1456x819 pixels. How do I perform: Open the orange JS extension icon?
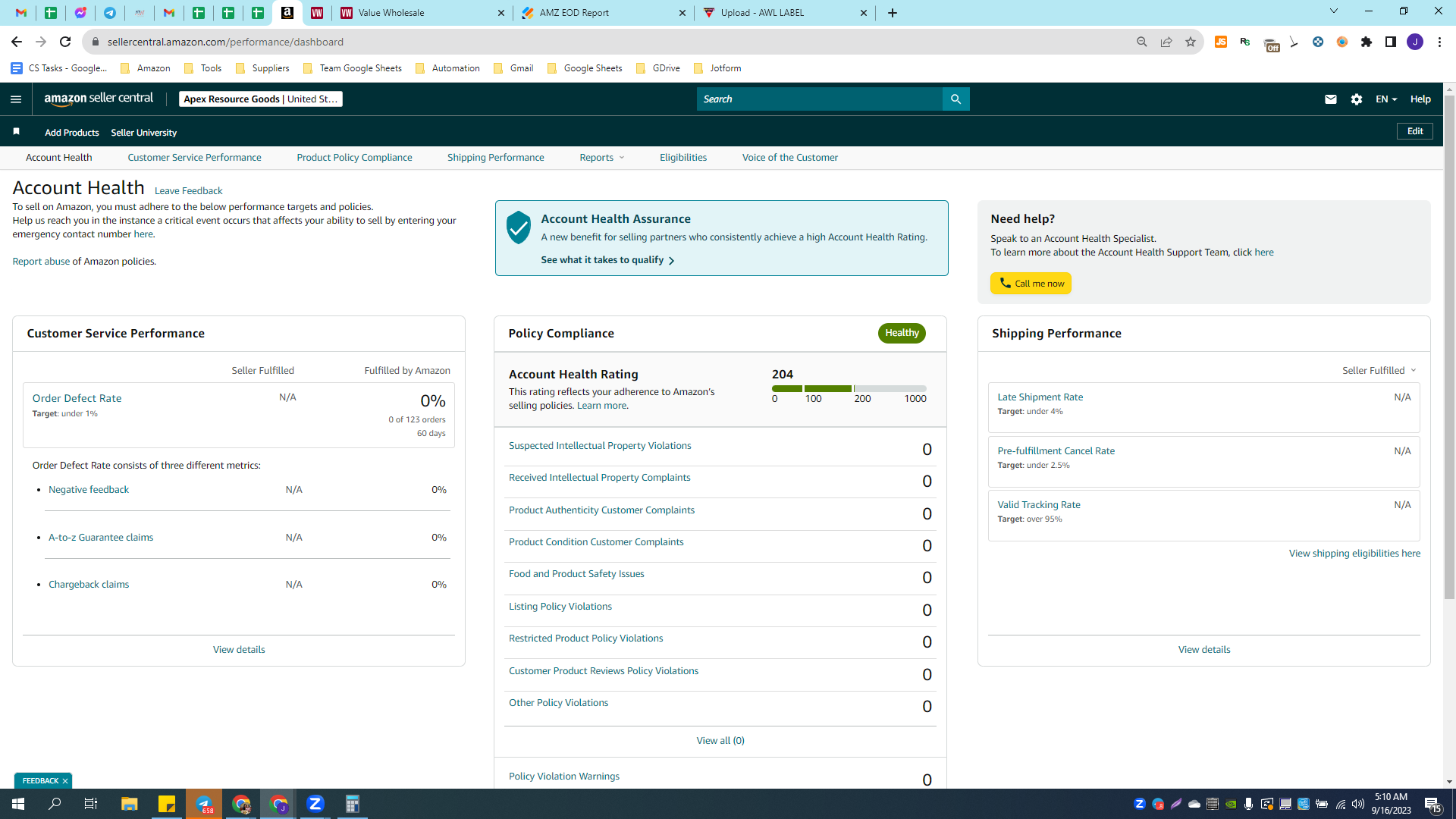(1221, 42)
